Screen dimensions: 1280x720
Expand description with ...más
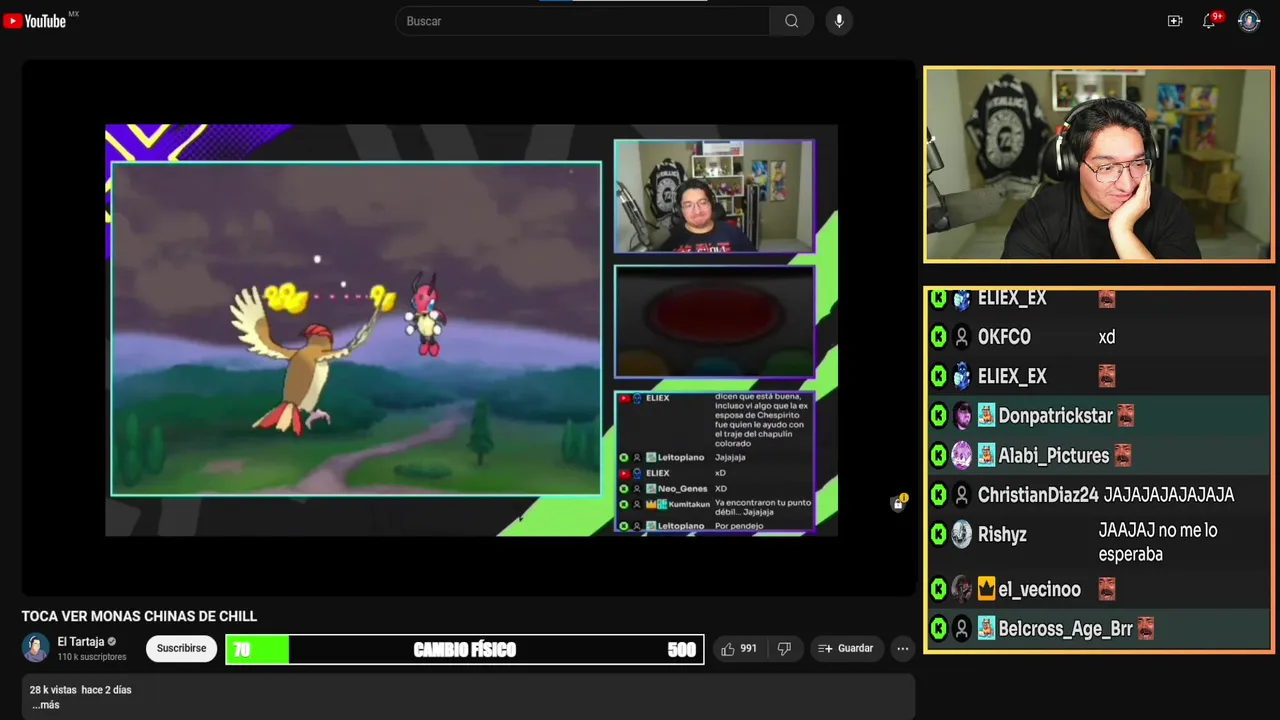46,705
